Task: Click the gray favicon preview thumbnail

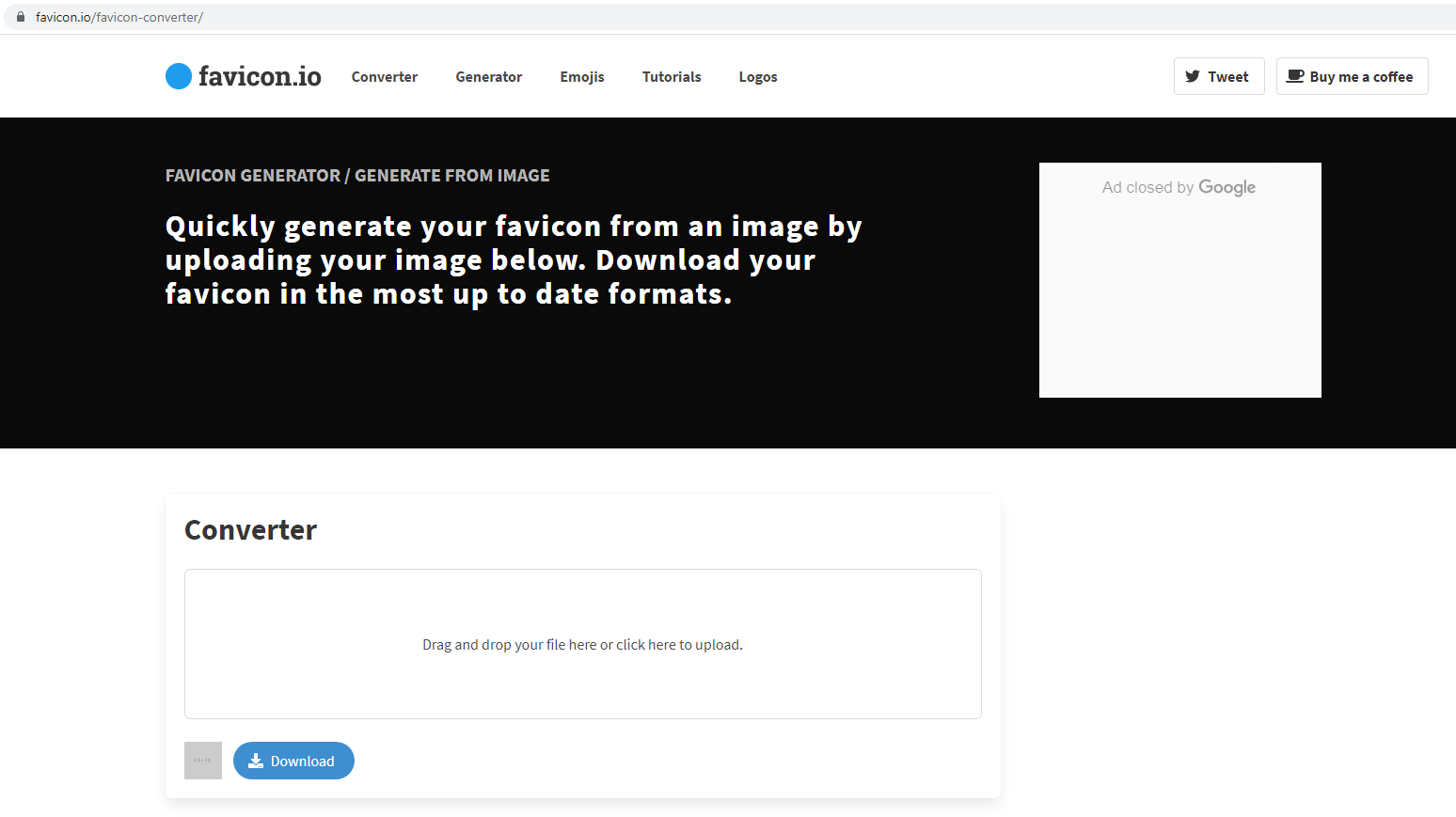Action: coord(203,761)
